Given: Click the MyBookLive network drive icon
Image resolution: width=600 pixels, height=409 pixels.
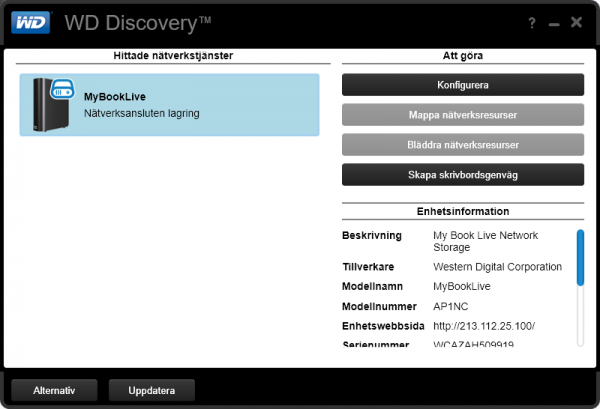Looking at the screenshot, I should [50, 104].
